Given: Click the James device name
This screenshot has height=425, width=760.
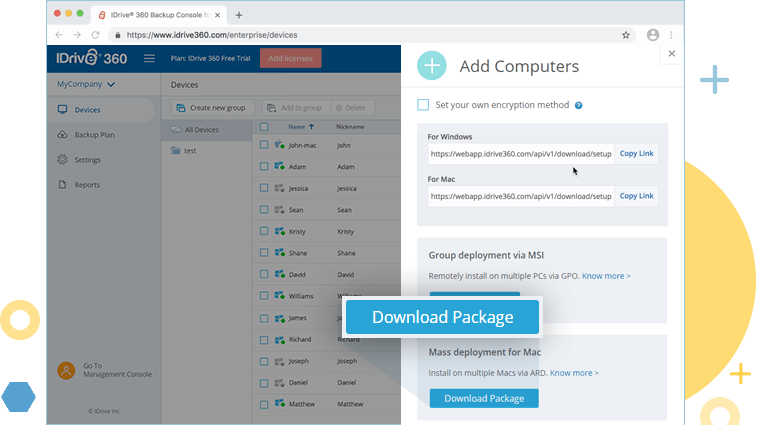Looking at the screenshot, I should [x=297, y=318].
